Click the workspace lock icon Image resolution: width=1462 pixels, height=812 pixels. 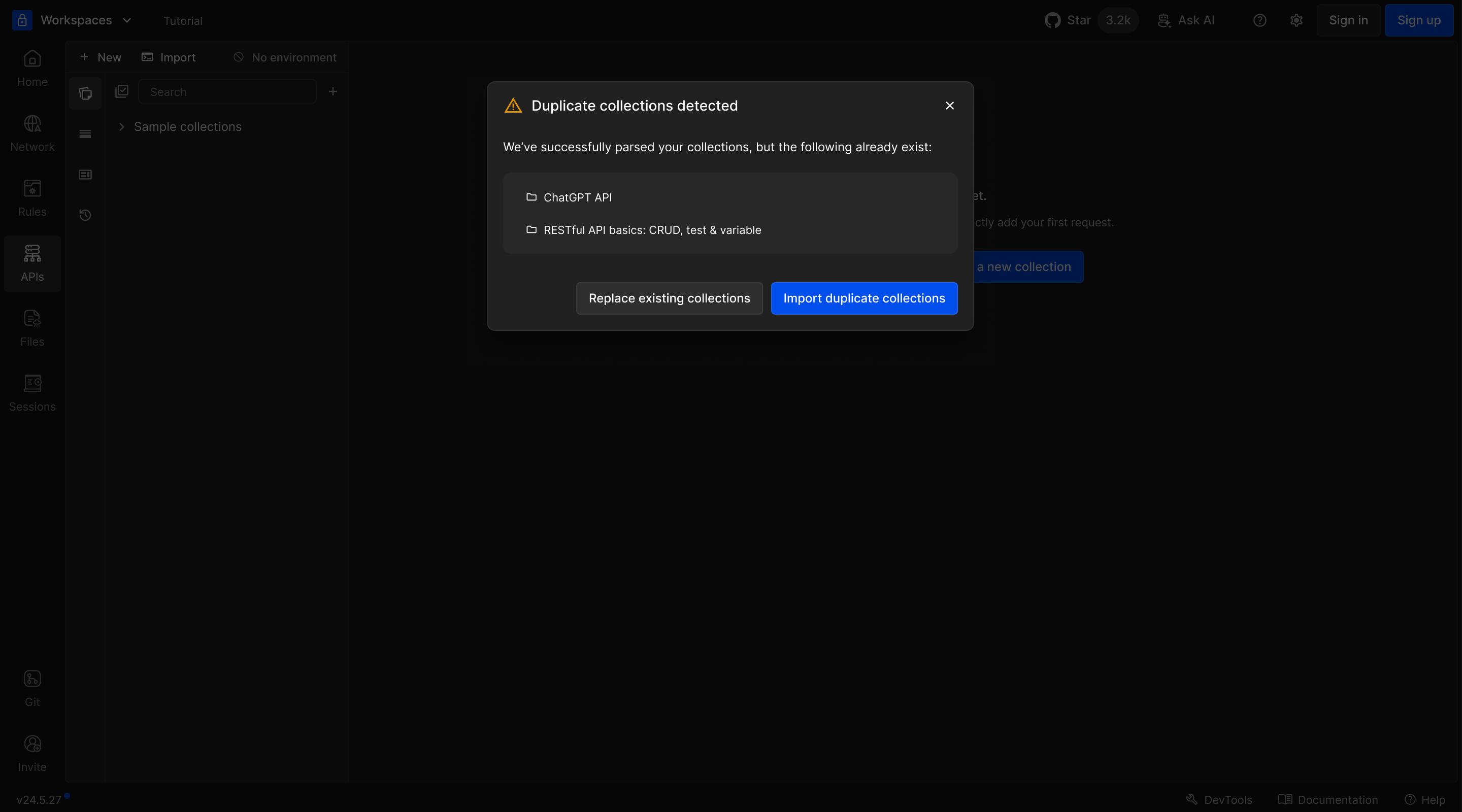pyautogui.click(x=22, y=20)
